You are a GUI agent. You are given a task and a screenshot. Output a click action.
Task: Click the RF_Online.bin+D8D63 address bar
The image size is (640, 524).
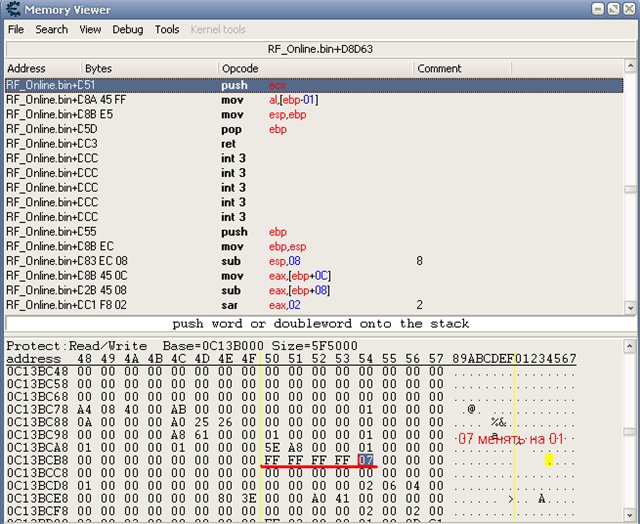320,49
